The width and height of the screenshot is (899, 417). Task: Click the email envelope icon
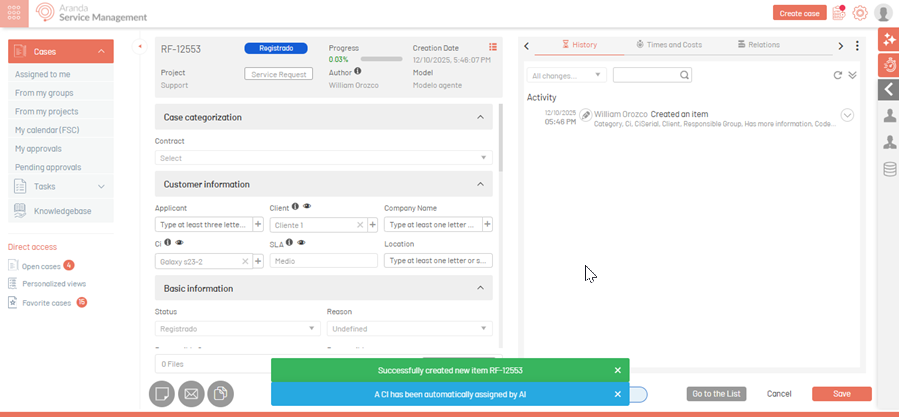(x=191, y=394)
